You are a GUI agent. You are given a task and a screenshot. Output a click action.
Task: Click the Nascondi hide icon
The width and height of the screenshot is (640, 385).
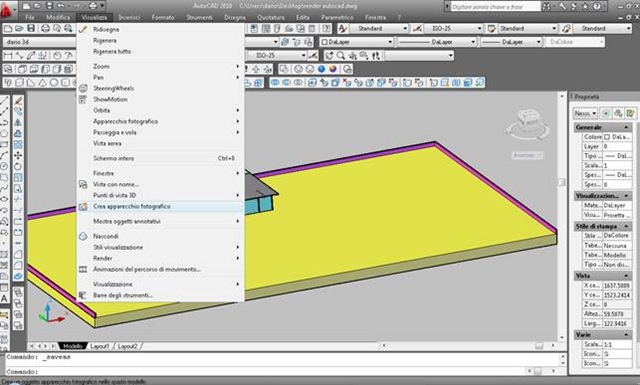pos(83,236)
